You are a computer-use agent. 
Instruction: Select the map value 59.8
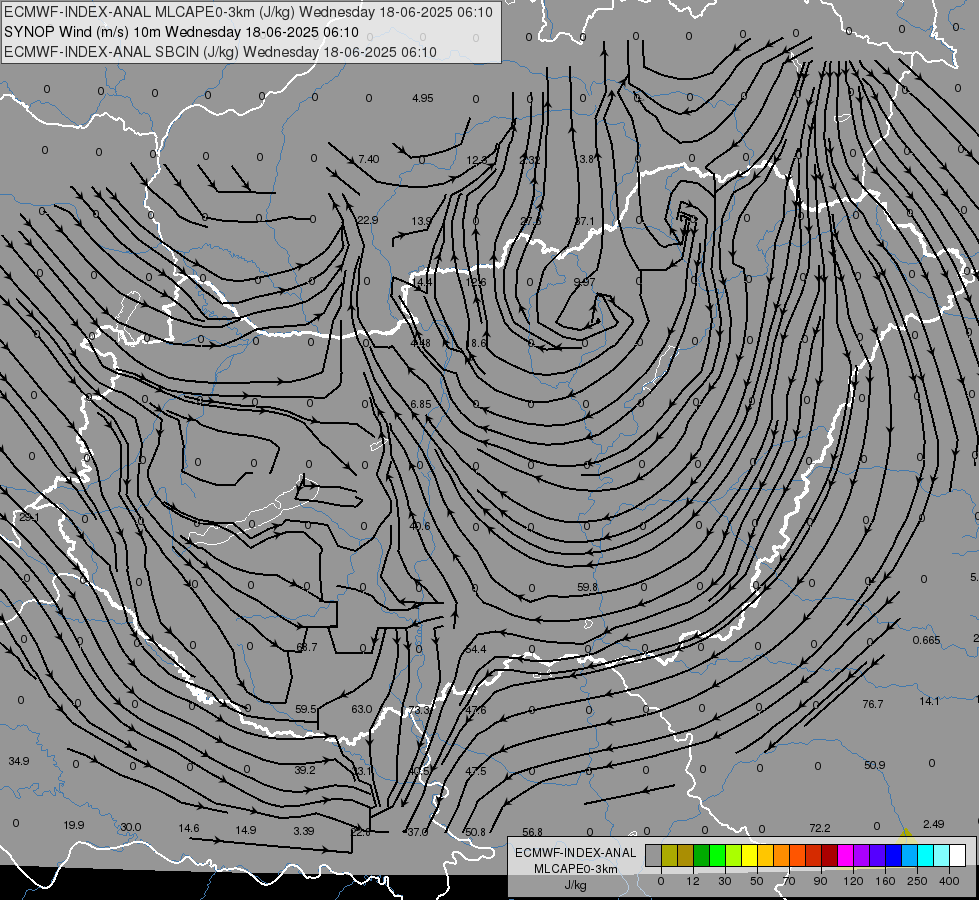tap(587, 587)
